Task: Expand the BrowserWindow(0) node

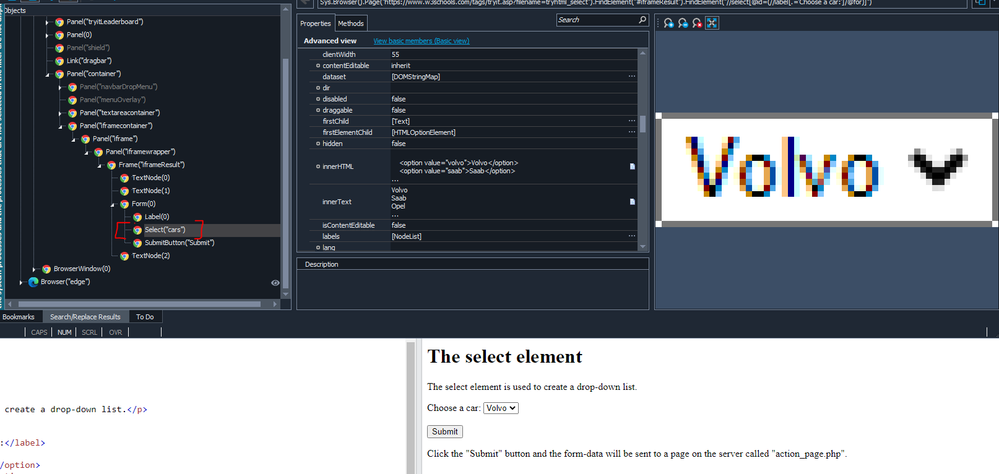Action: (x=34, y=269)
